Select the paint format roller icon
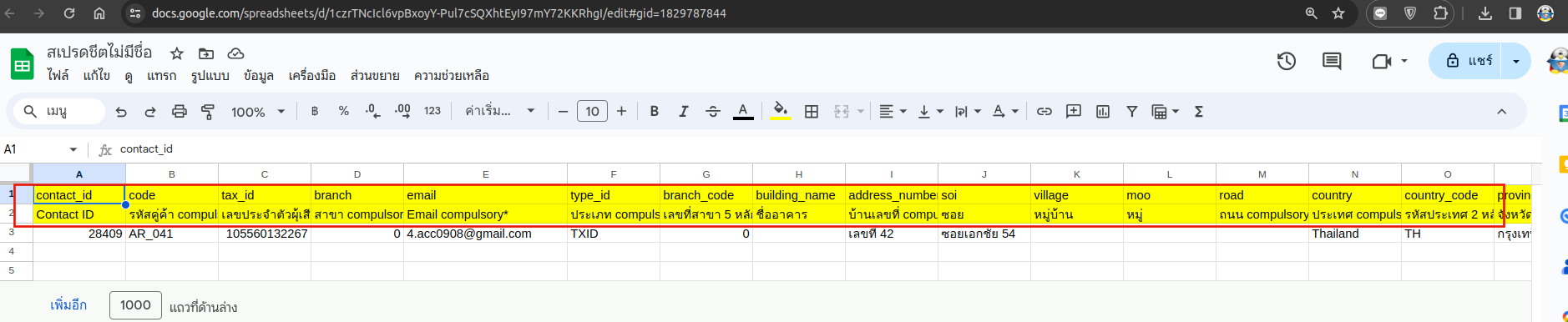This screenshot has height=322, width=1568. pos(208,112)
